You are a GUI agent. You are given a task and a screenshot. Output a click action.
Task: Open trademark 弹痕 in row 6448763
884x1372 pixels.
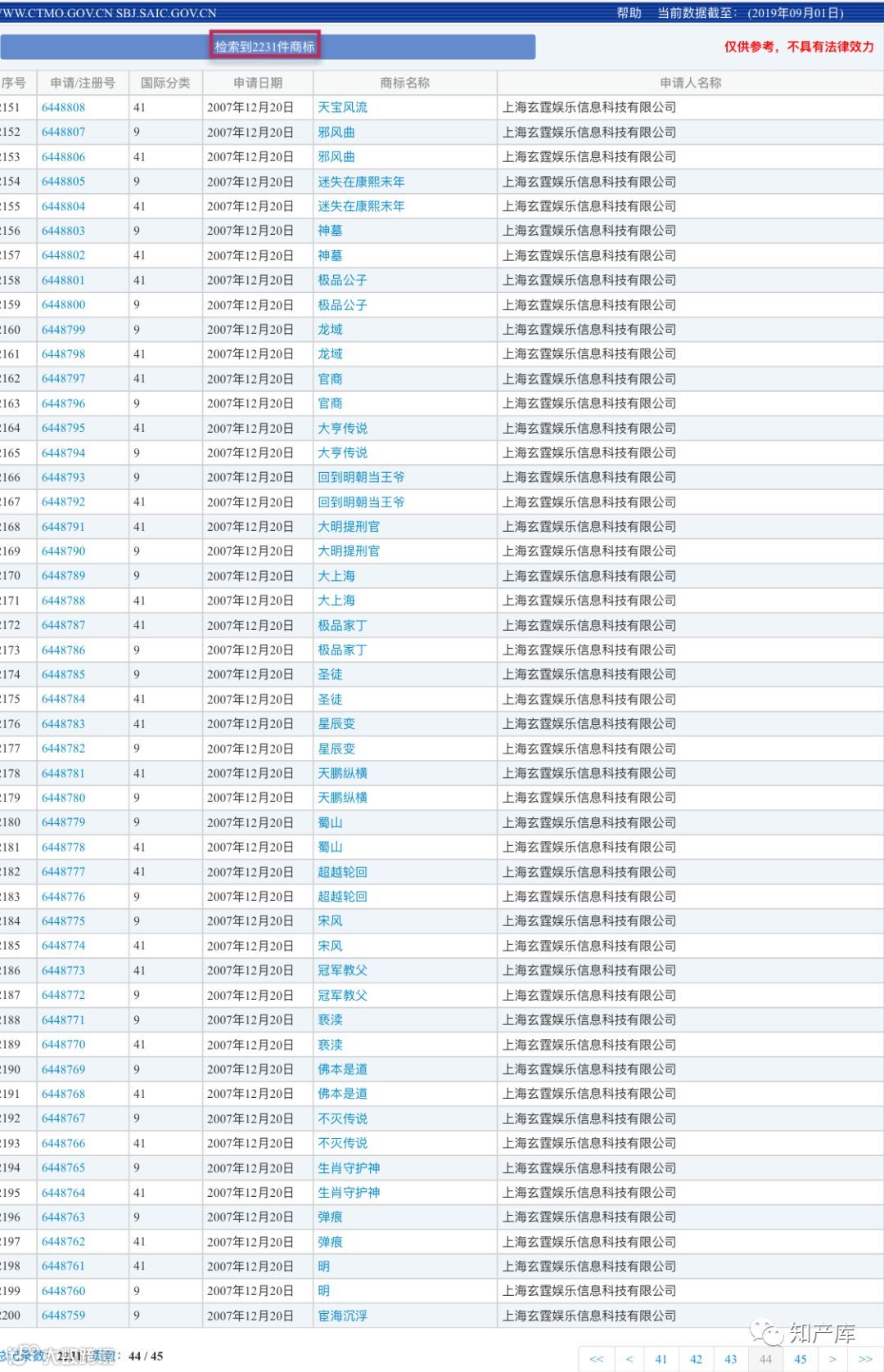[x=330, y=1217]
